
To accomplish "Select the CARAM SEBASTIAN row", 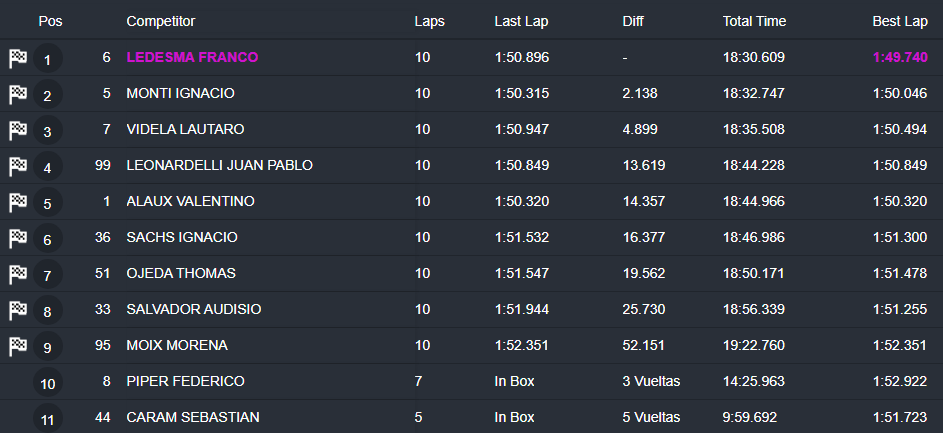I will [x=472, y=417].
